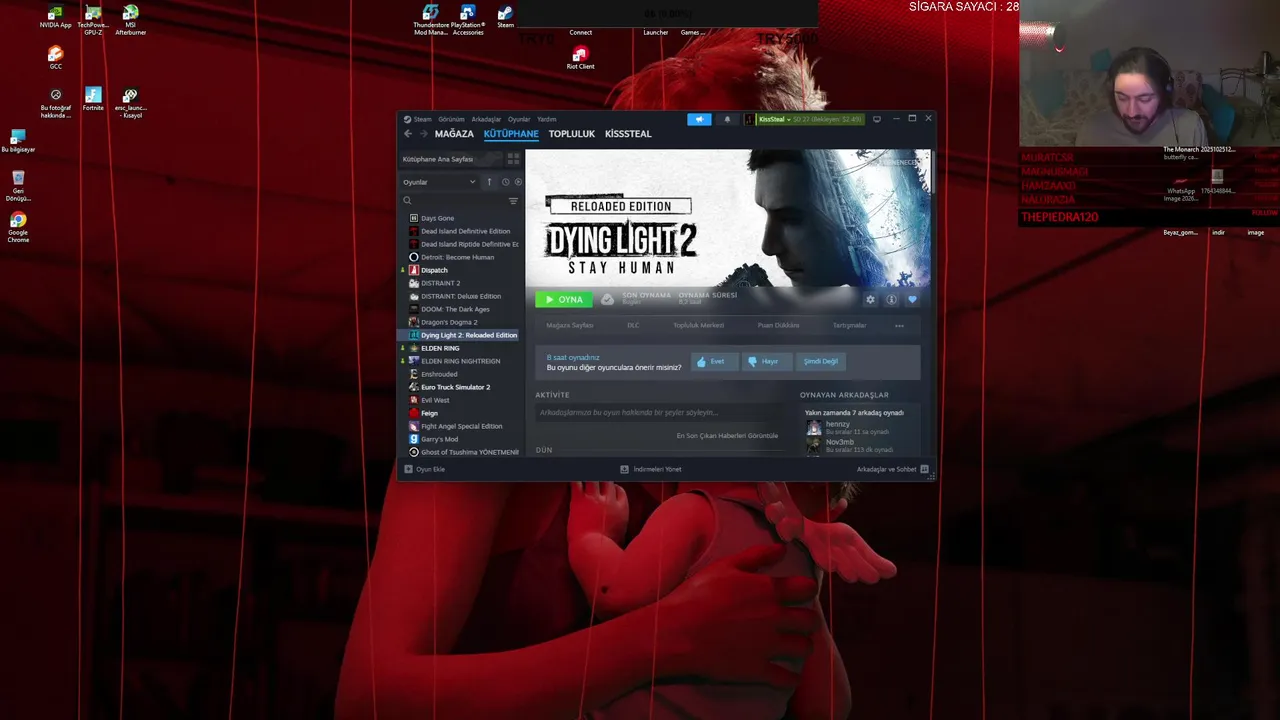
Task: Open Oyunlar menu in menu bar
Action: coord(519,119)
